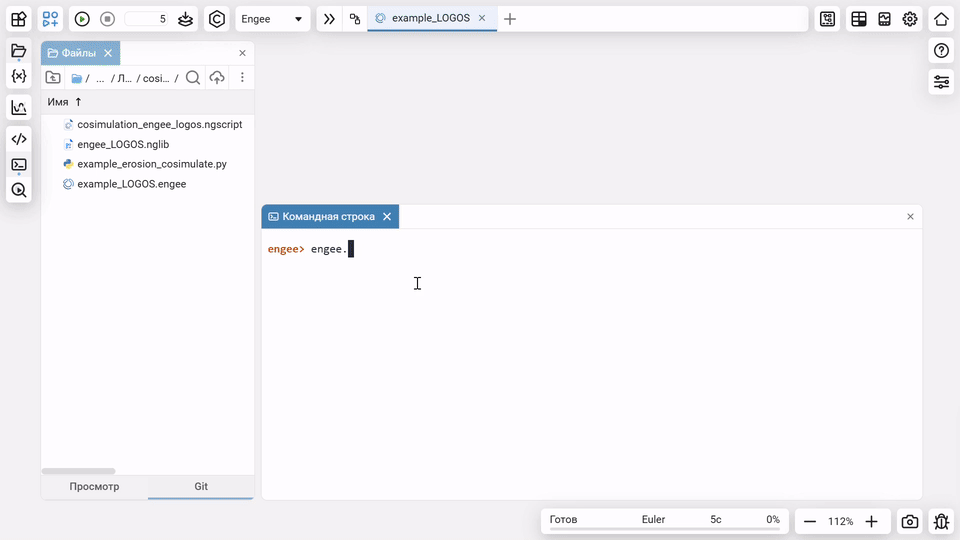Click the root folder breadcrumb icon
This screenshot has width=960, height=540.
tap(77, 78)
